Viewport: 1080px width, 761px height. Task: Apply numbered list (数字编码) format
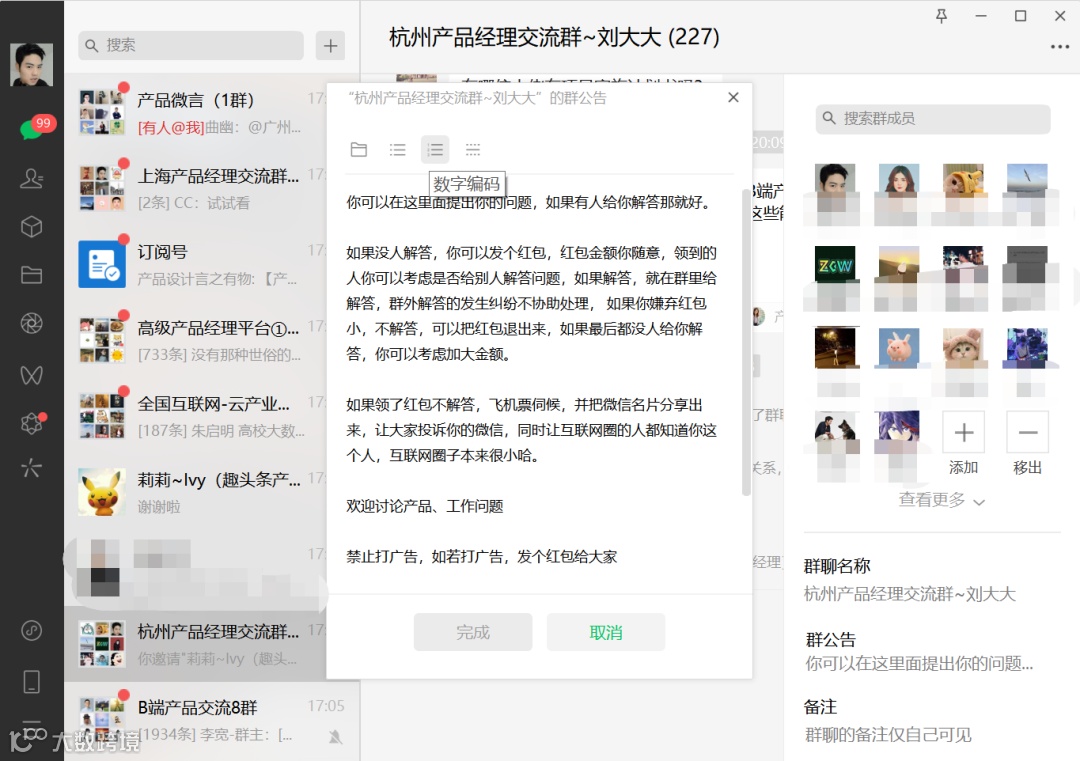pyautogui.click(x=435, y=149)
